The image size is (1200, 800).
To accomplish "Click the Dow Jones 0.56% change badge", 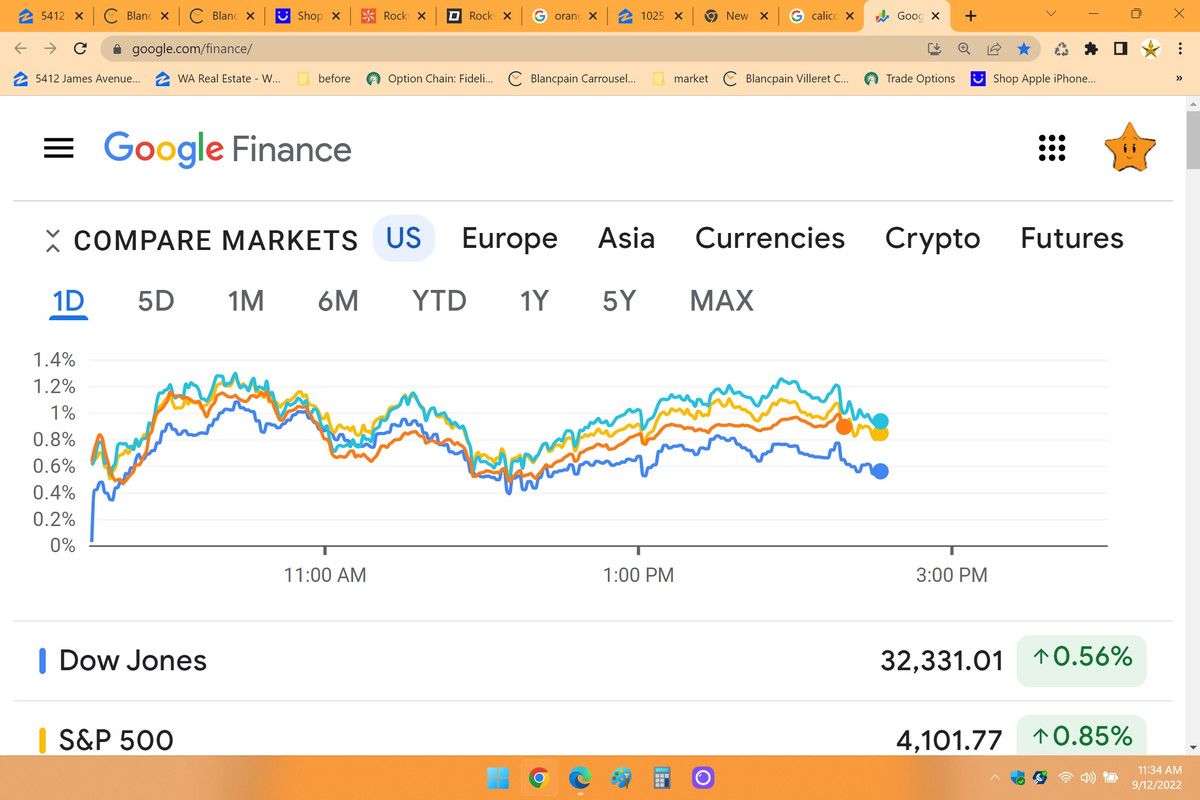I will click(x=1081, y=659).
